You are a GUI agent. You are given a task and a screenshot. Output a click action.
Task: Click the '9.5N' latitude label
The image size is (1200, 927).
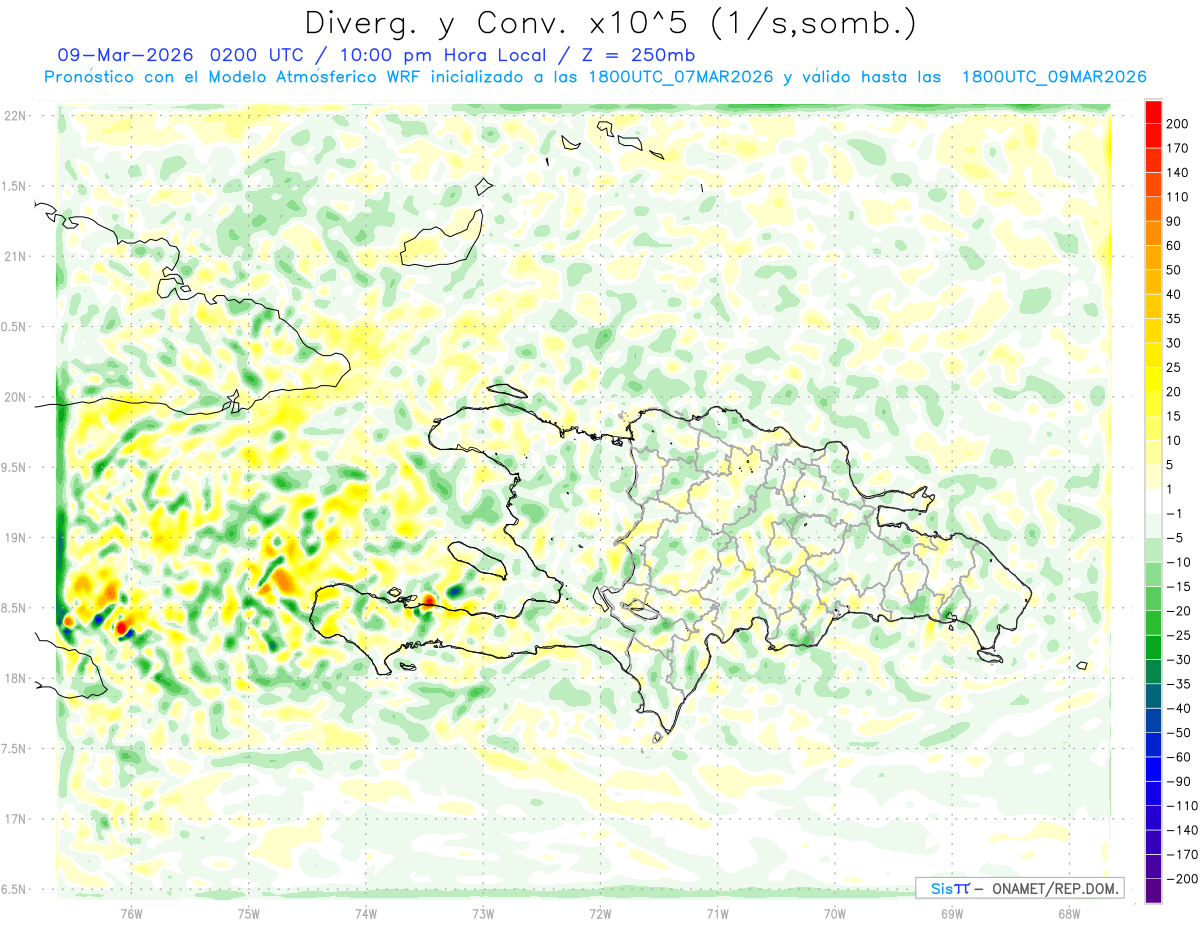pos(14,467)
